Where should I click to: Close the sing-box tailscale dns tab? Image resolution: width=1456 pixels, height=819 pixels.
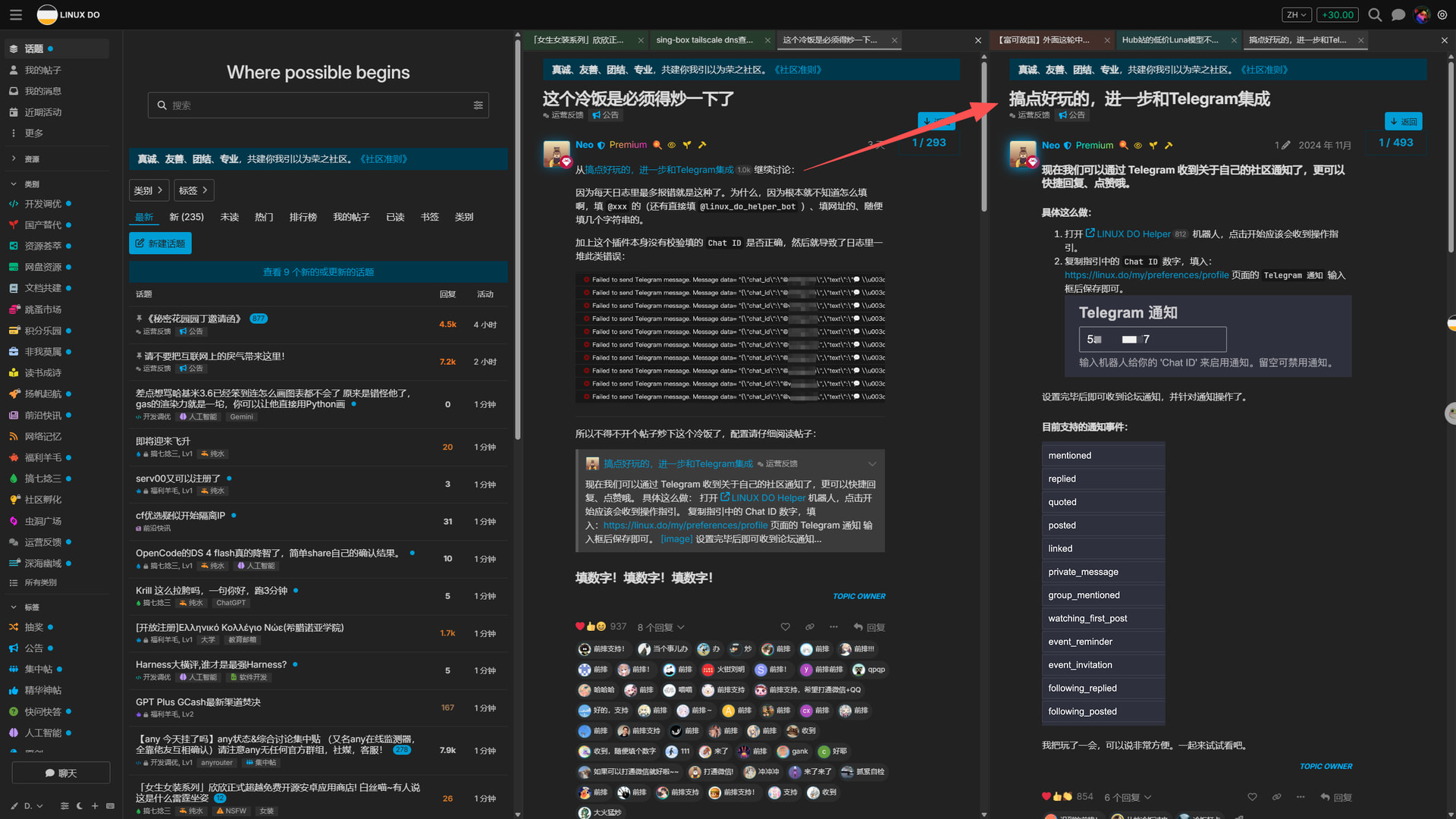767,40
